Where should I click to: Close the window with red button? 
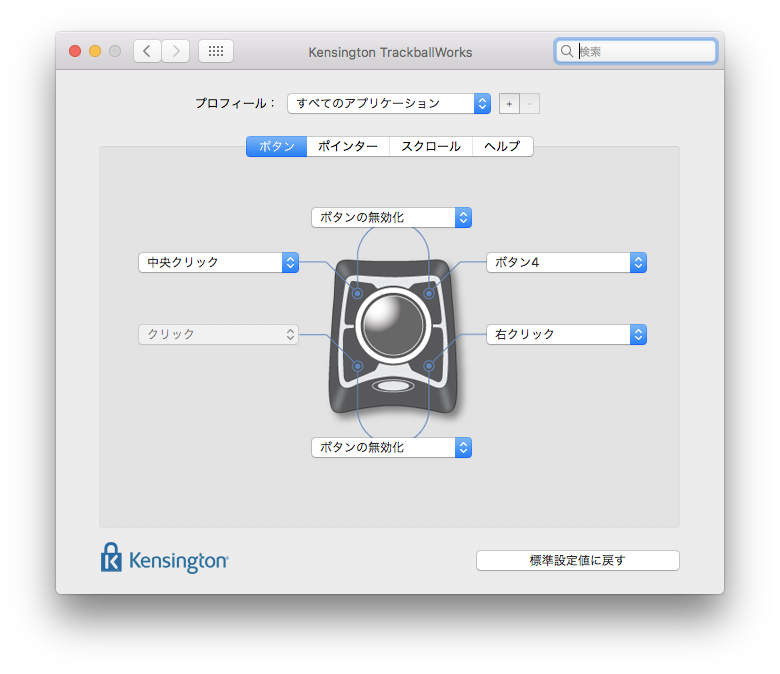(75, 51)
